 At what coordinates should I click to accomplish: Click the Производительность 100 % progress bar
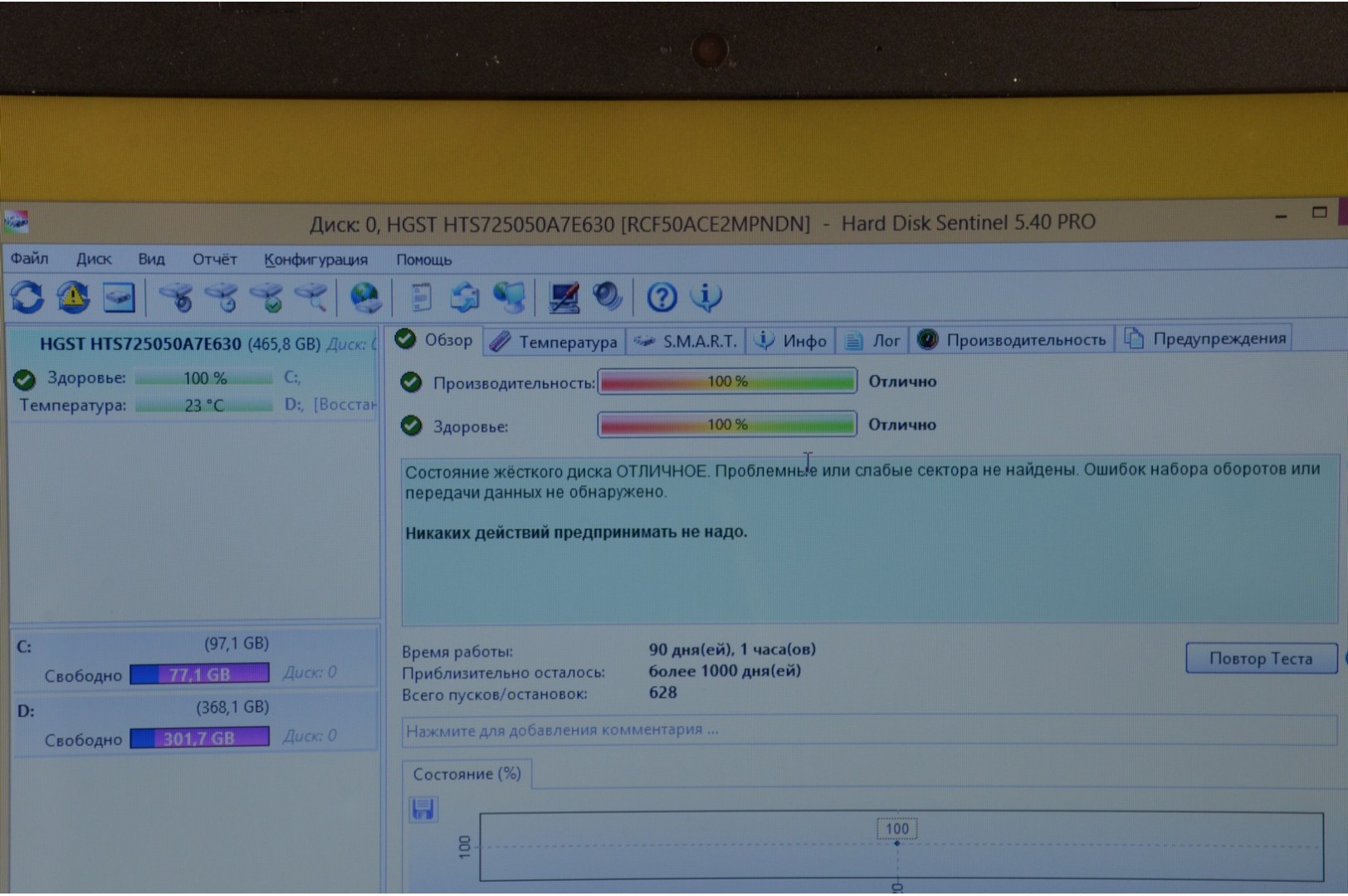point(727,382)
